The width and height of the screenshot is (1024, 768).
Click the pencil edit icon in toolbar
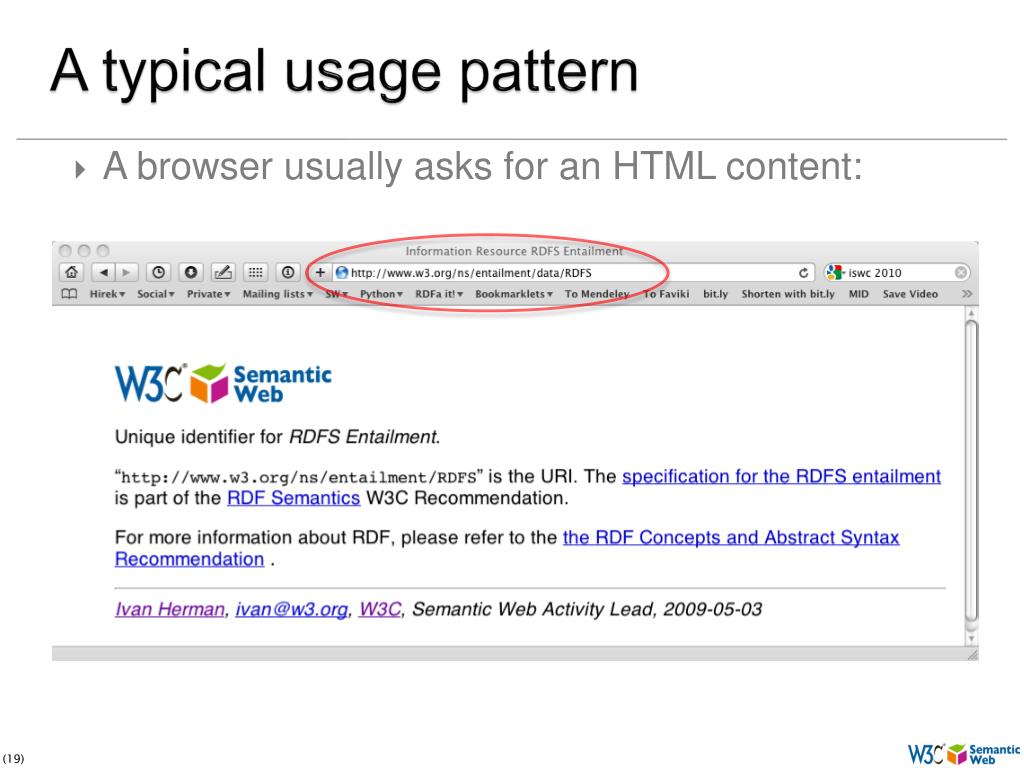click(x=223, y=272)
